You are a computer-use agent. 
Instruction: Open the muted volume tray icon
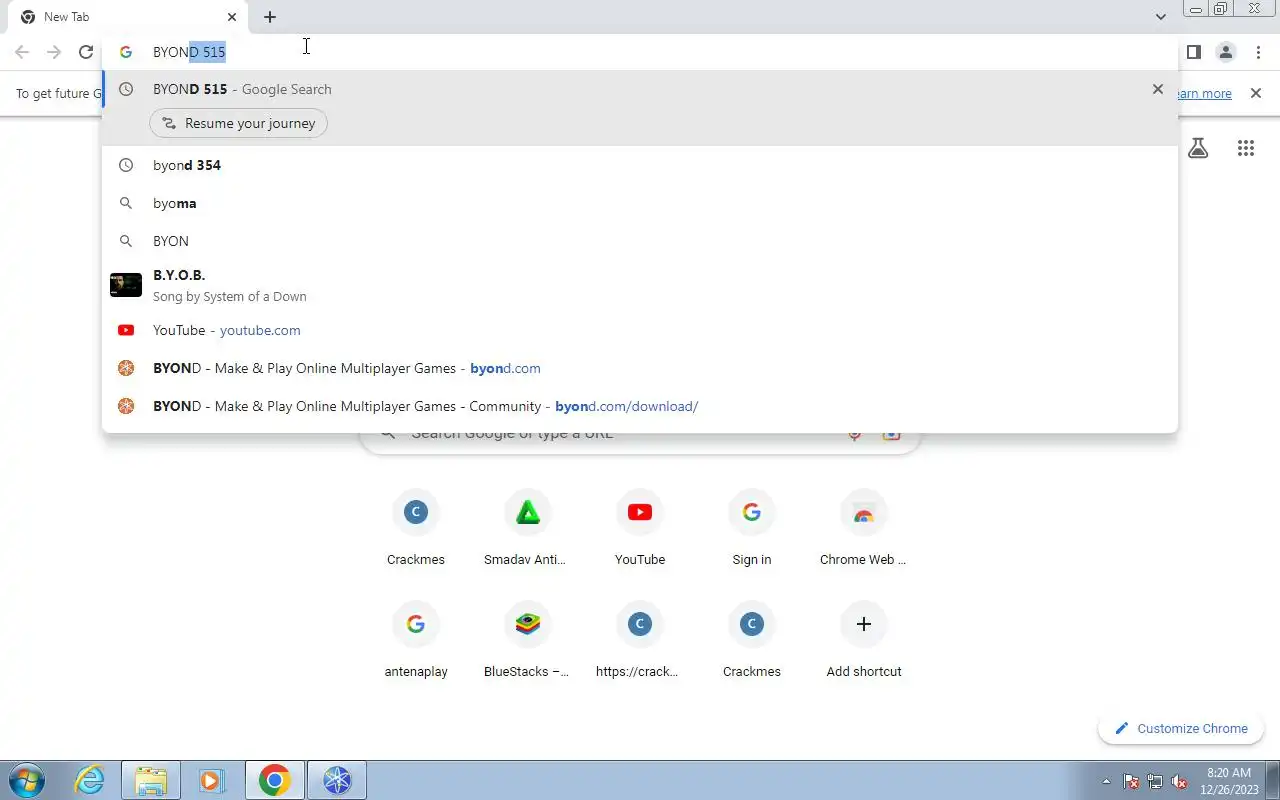(x=1179, y=781)
